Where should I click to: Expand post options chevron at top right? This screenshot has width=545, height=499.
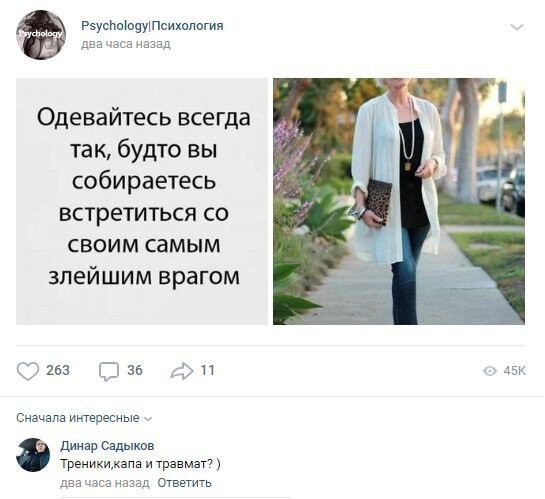point(517,27)
